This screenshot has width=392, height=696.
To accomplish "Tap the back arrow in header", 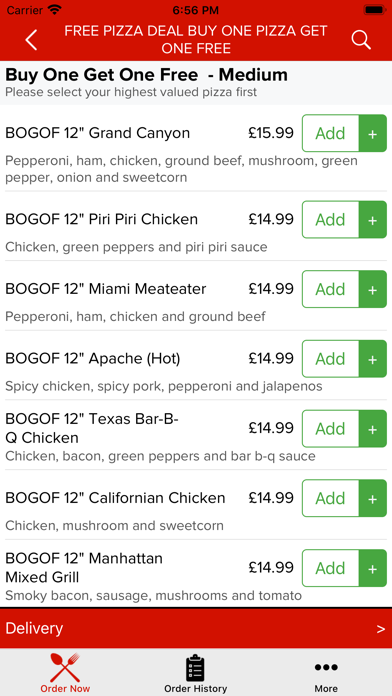I will click(x=31, y=40).
